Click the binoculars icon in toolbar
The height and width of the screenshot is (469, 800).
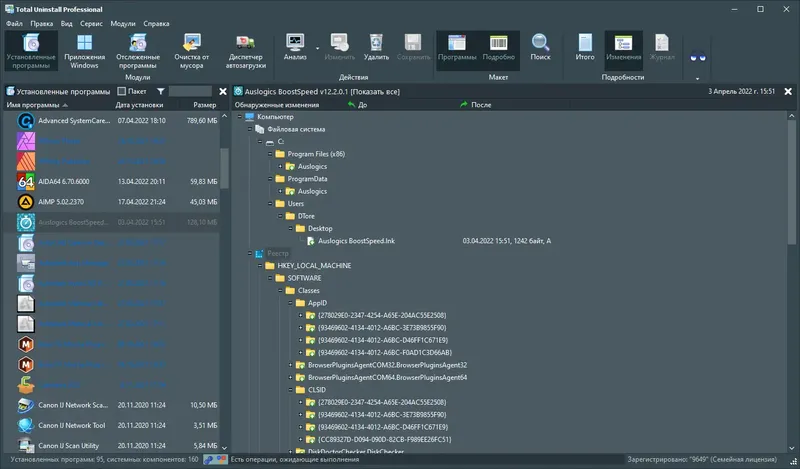(697, 57)
